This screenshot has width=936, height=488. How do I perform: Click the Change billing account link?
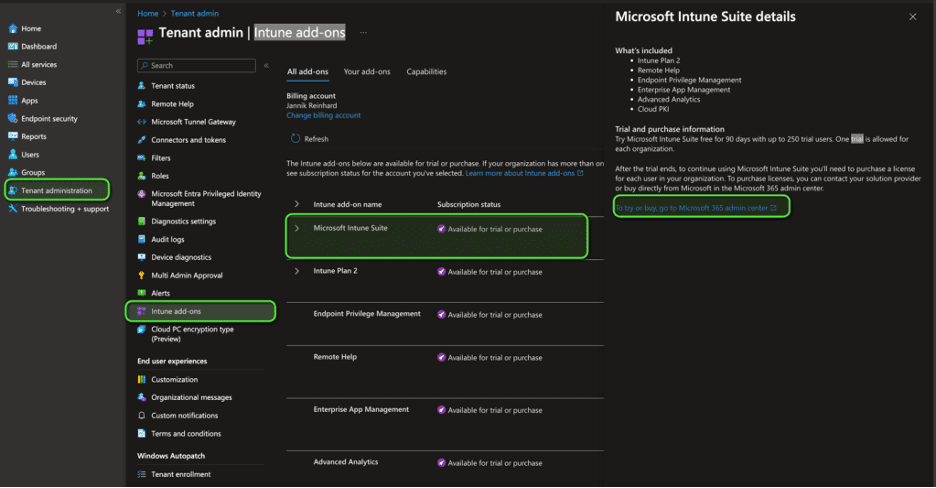pos(323,116)
